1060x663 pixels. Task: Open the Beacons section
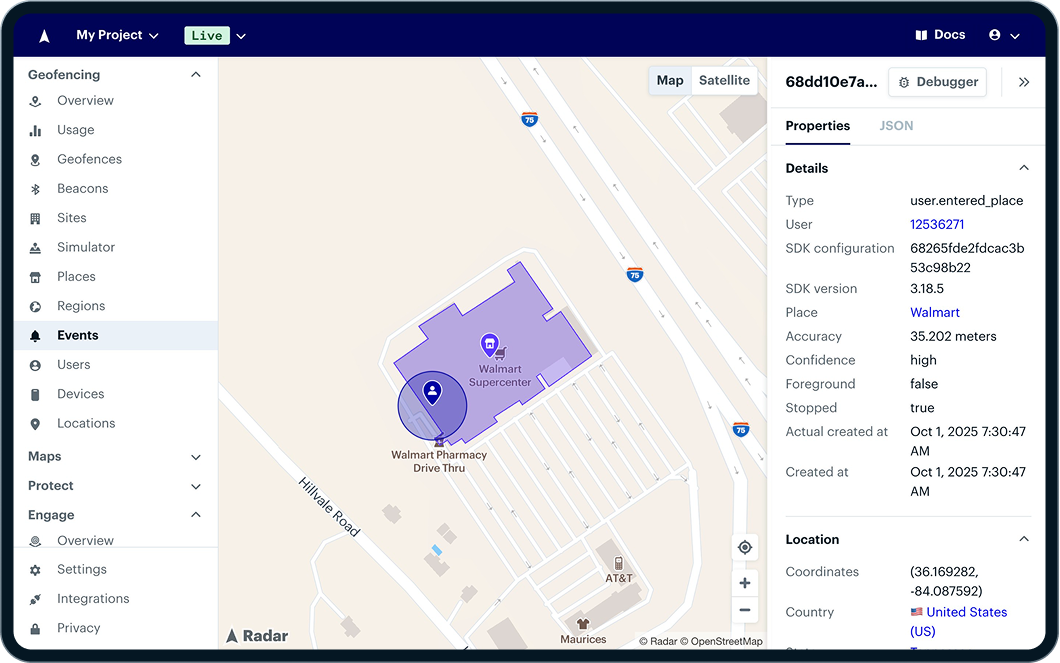click(81, 188)
